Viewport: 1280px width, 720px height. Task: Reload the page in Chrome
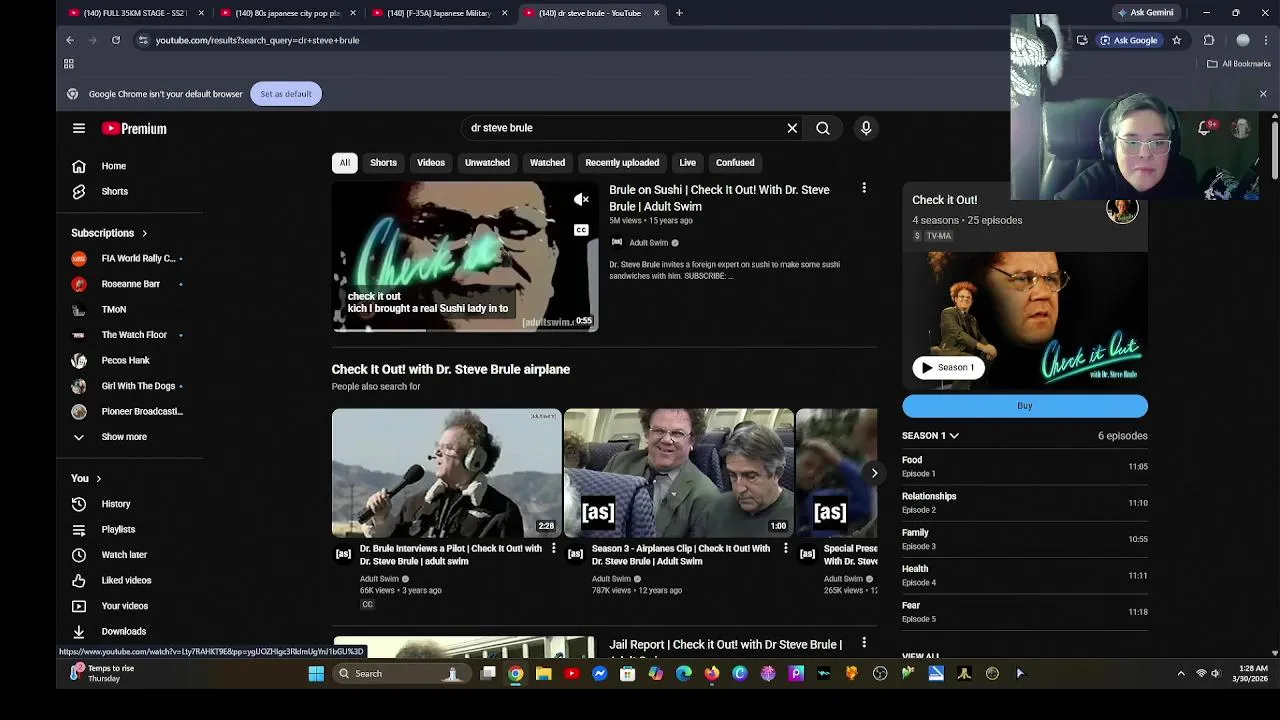[x=116, y=40]
